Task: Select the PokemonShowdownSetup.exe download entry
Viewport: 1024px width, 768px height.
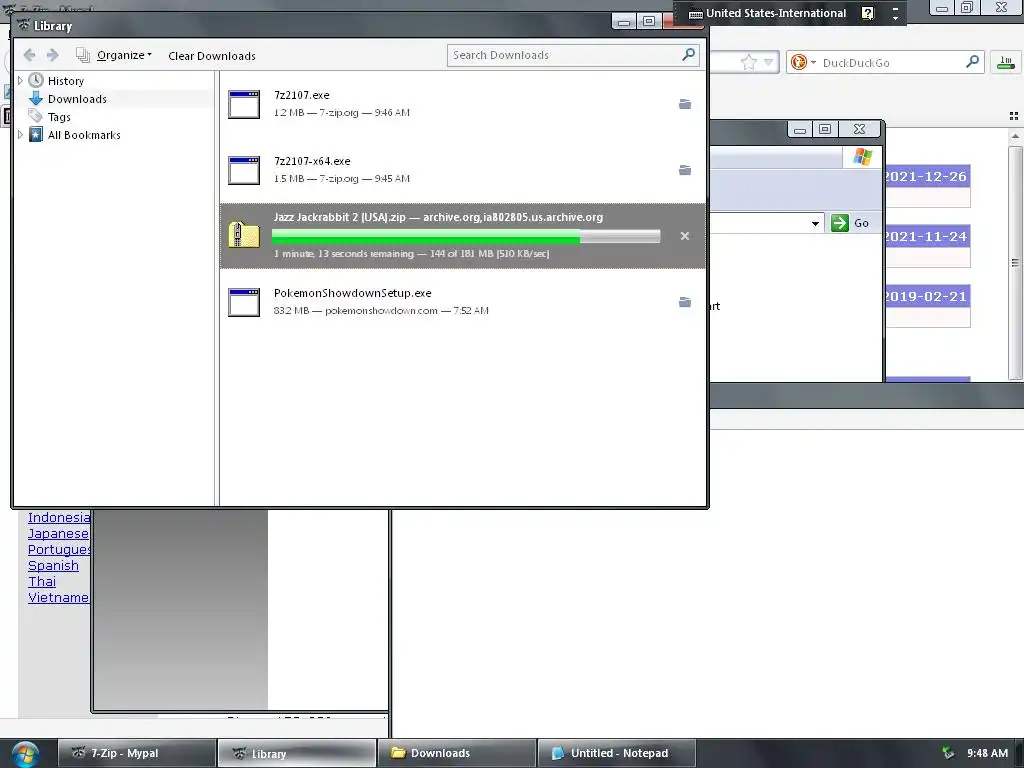Action: tap(462, 302)
